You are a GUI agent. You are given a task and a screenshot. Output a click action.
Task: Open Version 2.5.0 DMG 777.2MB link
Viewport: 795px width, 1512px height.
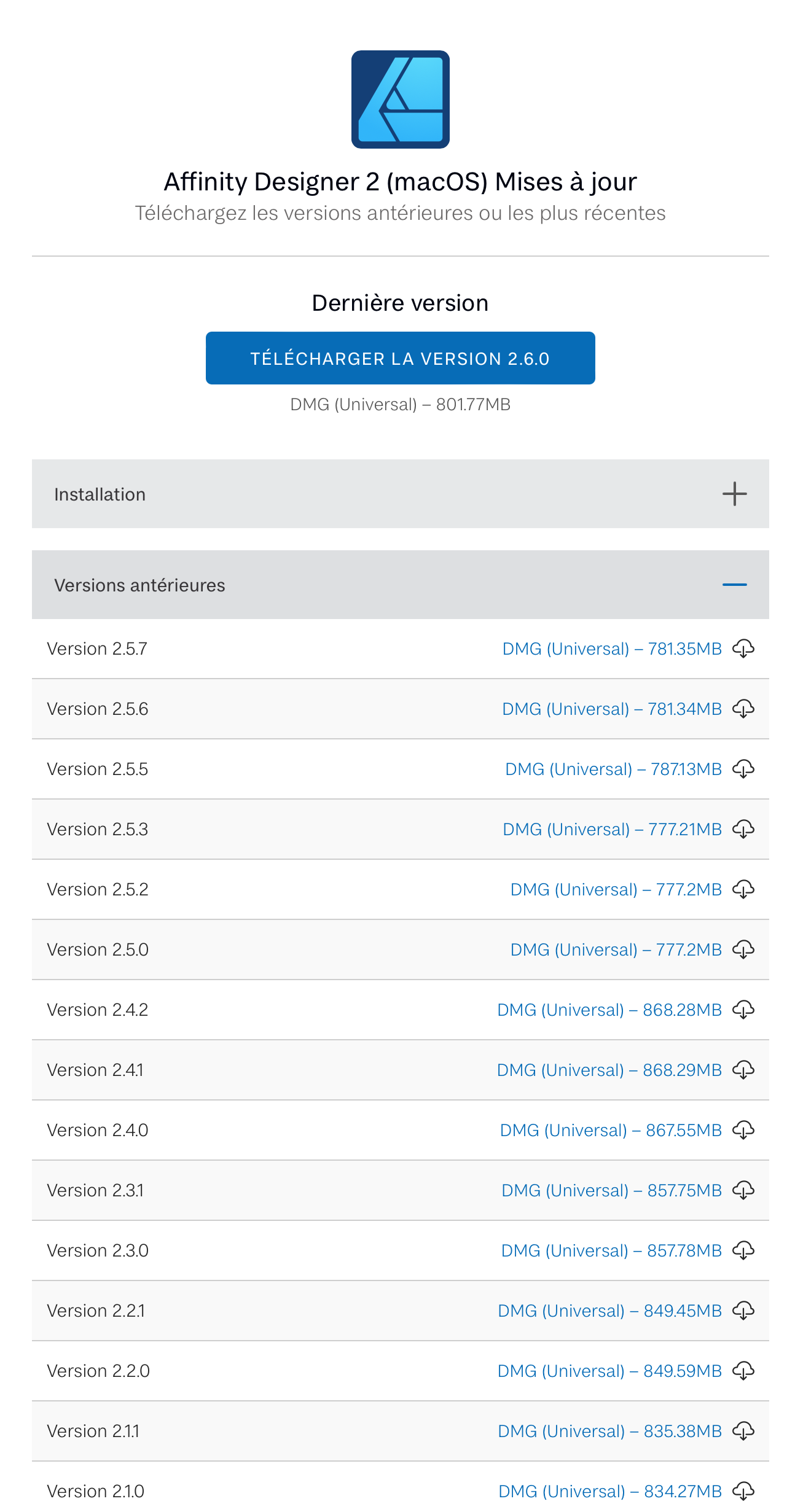(616, 949)
